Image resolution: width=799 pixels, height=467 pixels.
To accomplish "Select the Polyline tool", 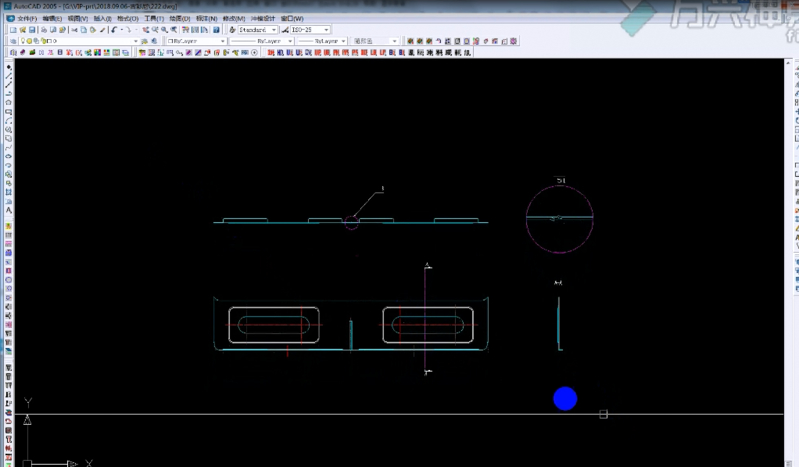I will coord(9,94).
